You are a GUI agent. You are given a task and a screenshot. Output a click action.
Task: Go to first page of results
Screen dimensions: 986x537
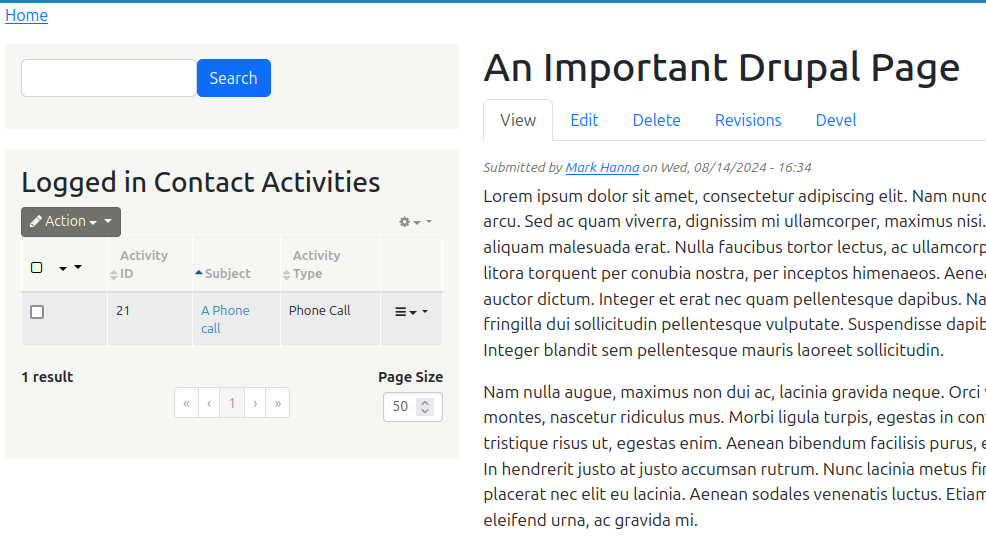click(186, 403)
